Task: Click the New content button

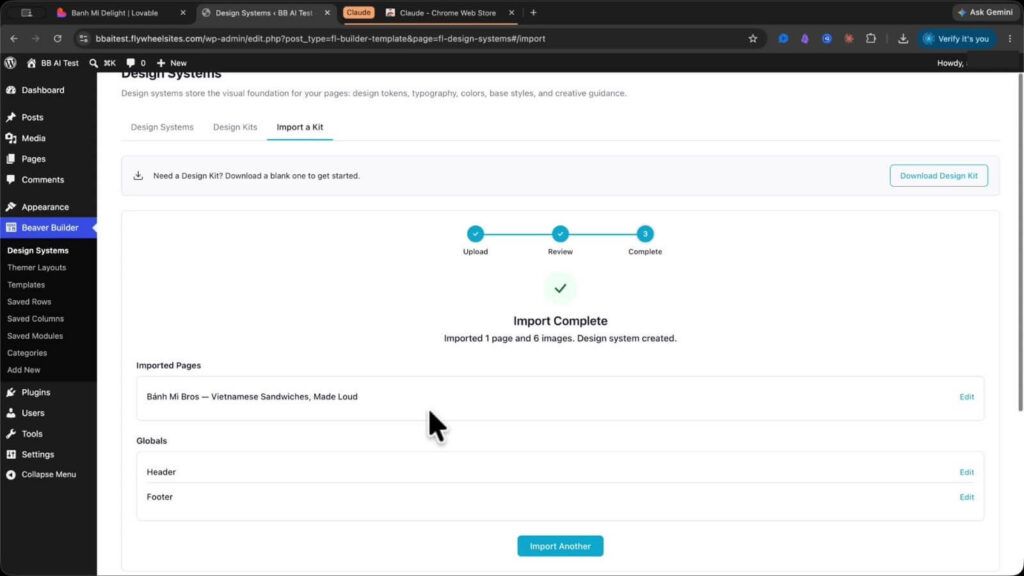Action: [172, 63]
